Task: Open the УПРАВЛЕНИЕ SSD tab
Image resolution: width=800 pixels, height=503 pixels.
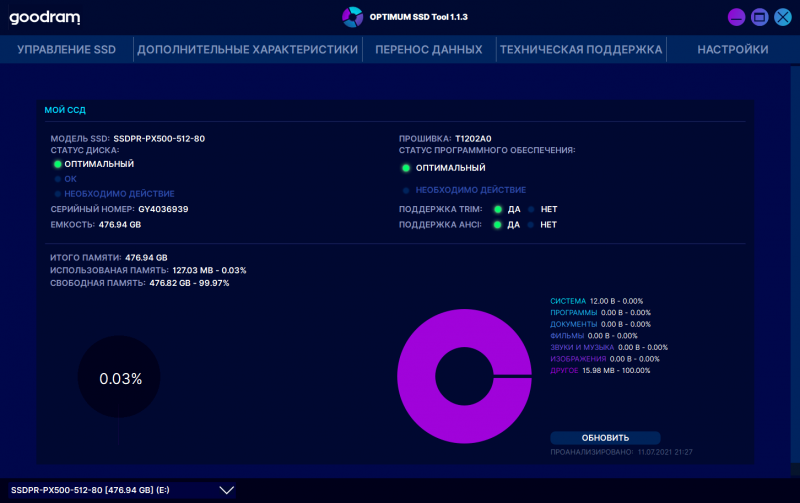Action: [x=66, y=49]
